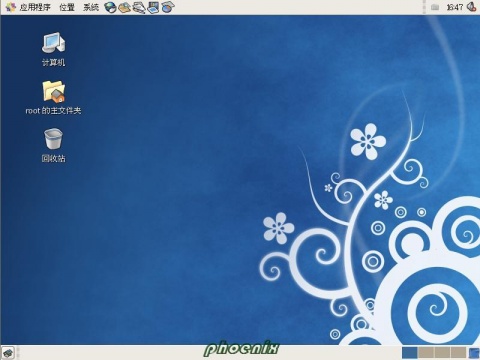This screenshot has height=360, width=480.
Task: Open the 应用程序 applications menu
Action: (x=28, y=7)
